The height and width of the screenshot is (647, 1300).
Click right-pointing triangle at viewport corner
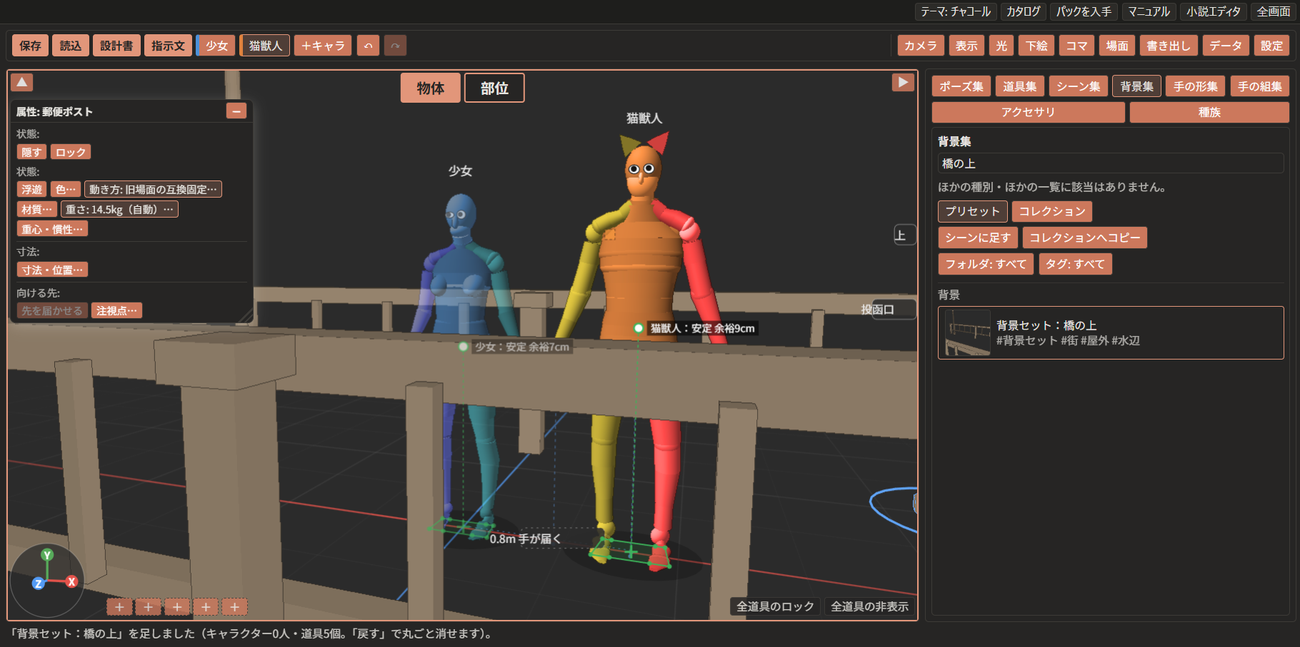pyautogui.click(x=903, y=82)
